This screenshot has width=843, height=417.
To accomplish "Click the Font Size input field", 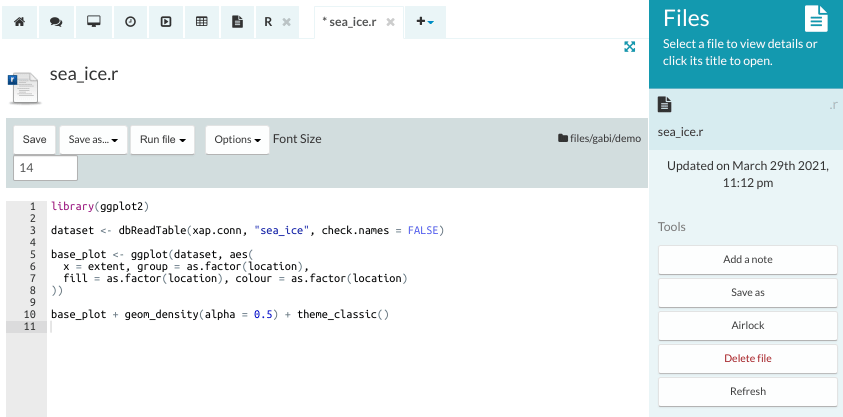I will coord(45,169).
